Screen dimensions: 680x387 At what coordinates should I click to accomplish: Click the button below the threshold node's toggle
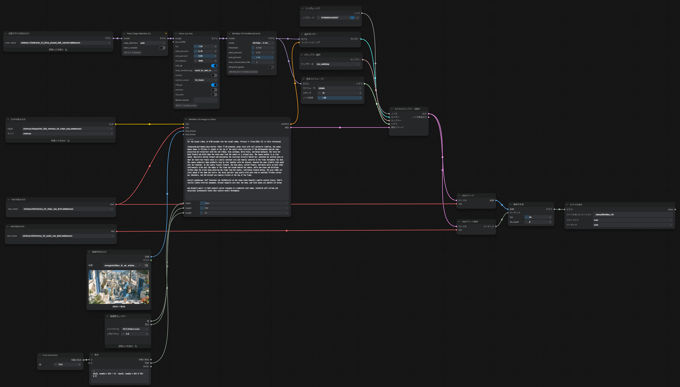click(x=243, y=72)
